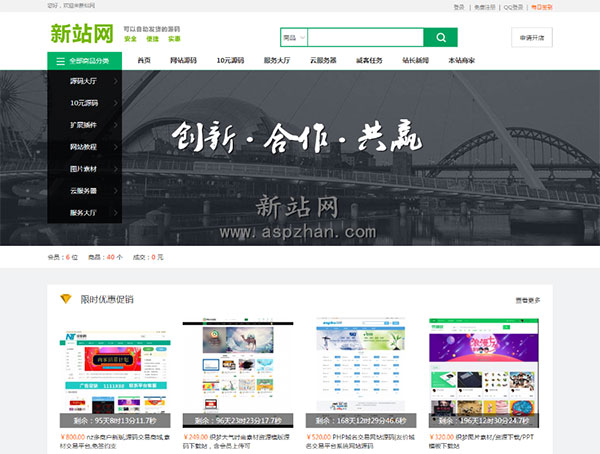This screenshot has height=454, width=600.
Task: Expand the 图片素材 sidebar category
Action: [x=85, y=169]
